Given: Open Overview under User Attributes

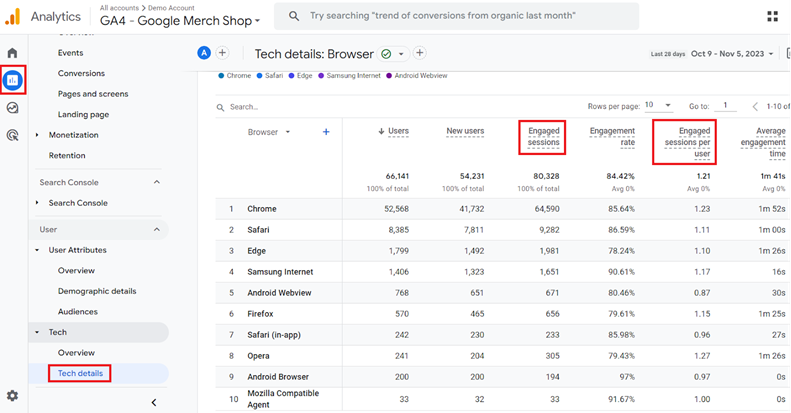Looking at the screenshot, I should coord(76,271).
